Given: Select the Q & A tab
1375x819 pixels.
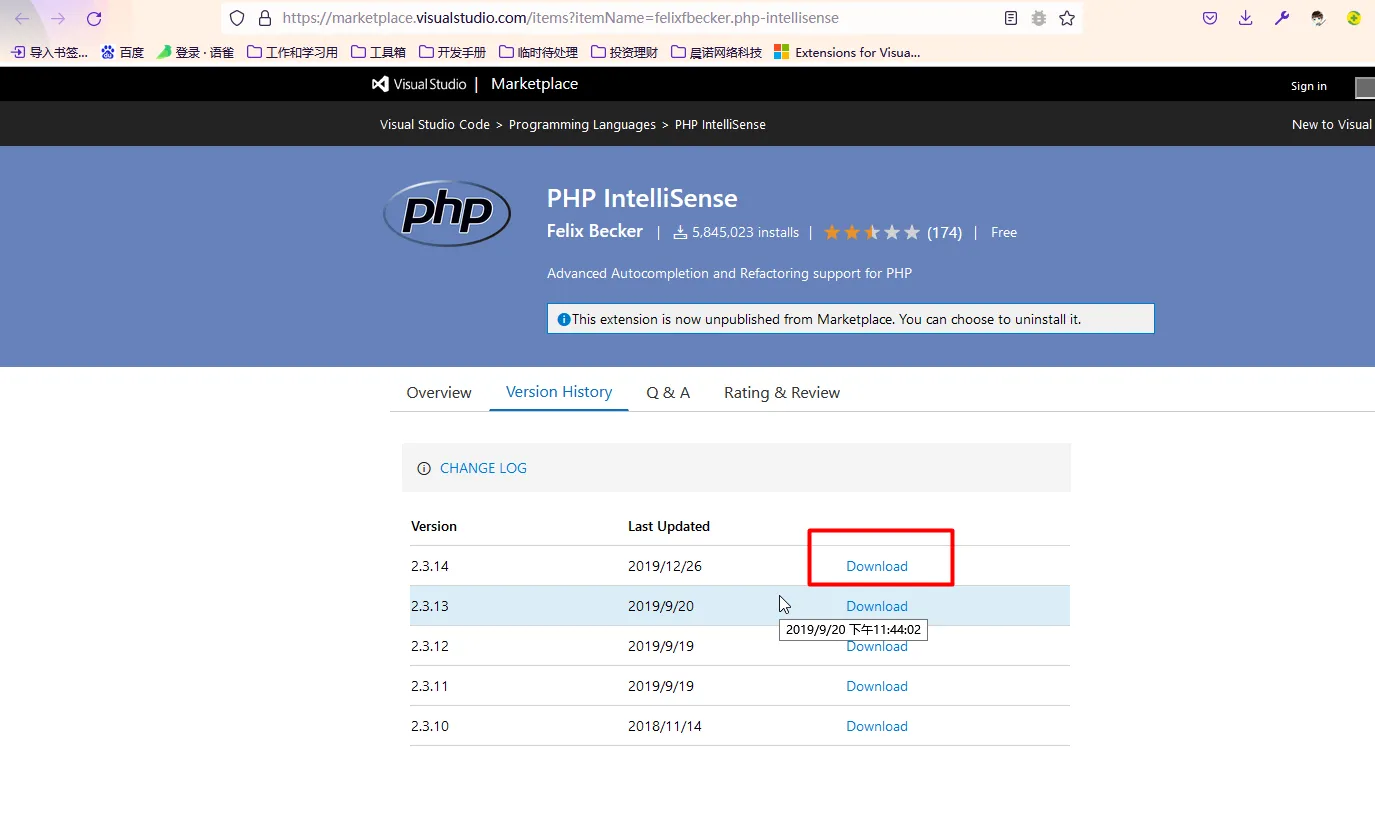Looking at the screenshot, I should point(668,393).
